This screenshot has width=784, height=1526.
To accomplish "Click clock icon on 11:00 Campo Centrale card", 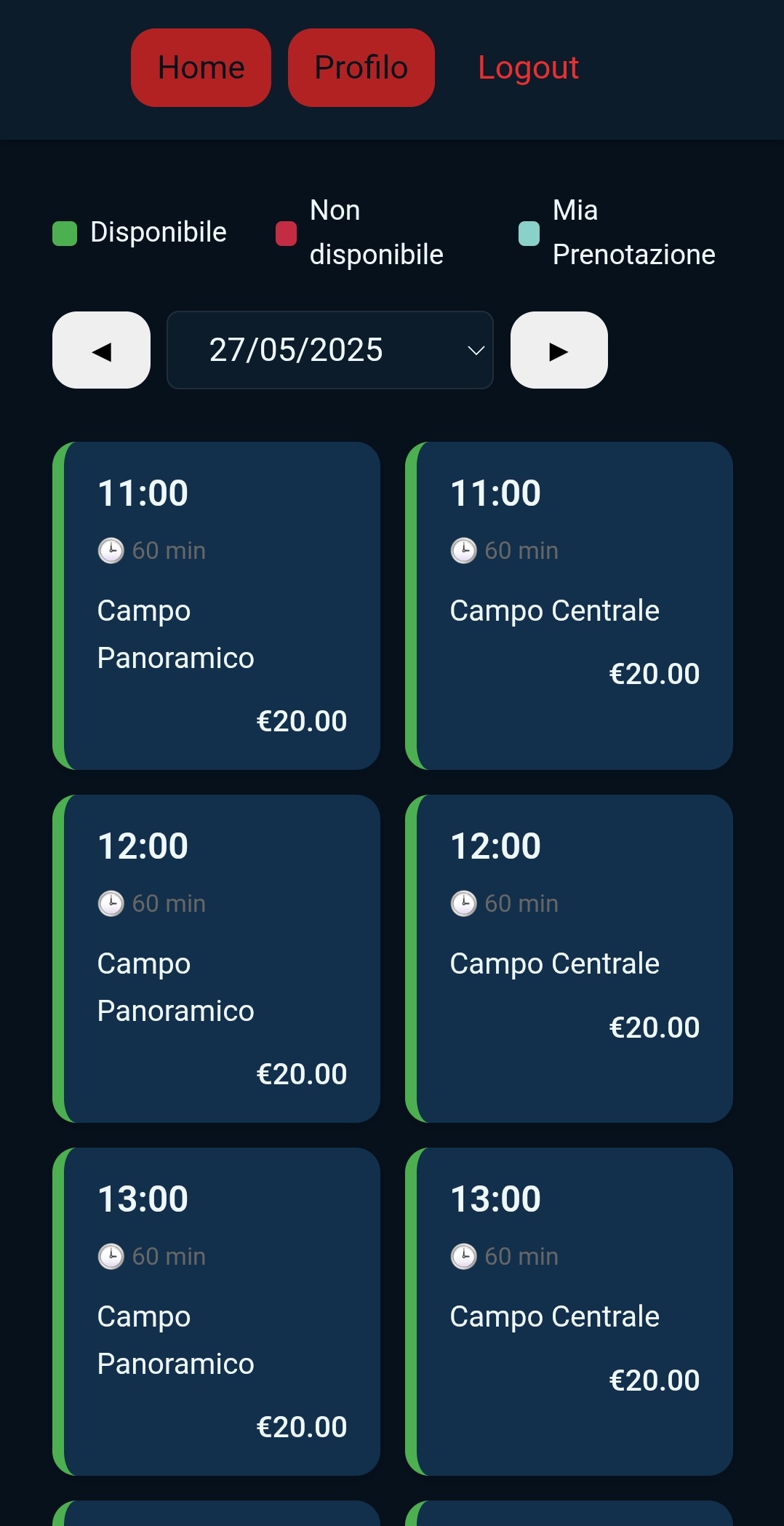I will pyautogui.click(x=463, y=551).
